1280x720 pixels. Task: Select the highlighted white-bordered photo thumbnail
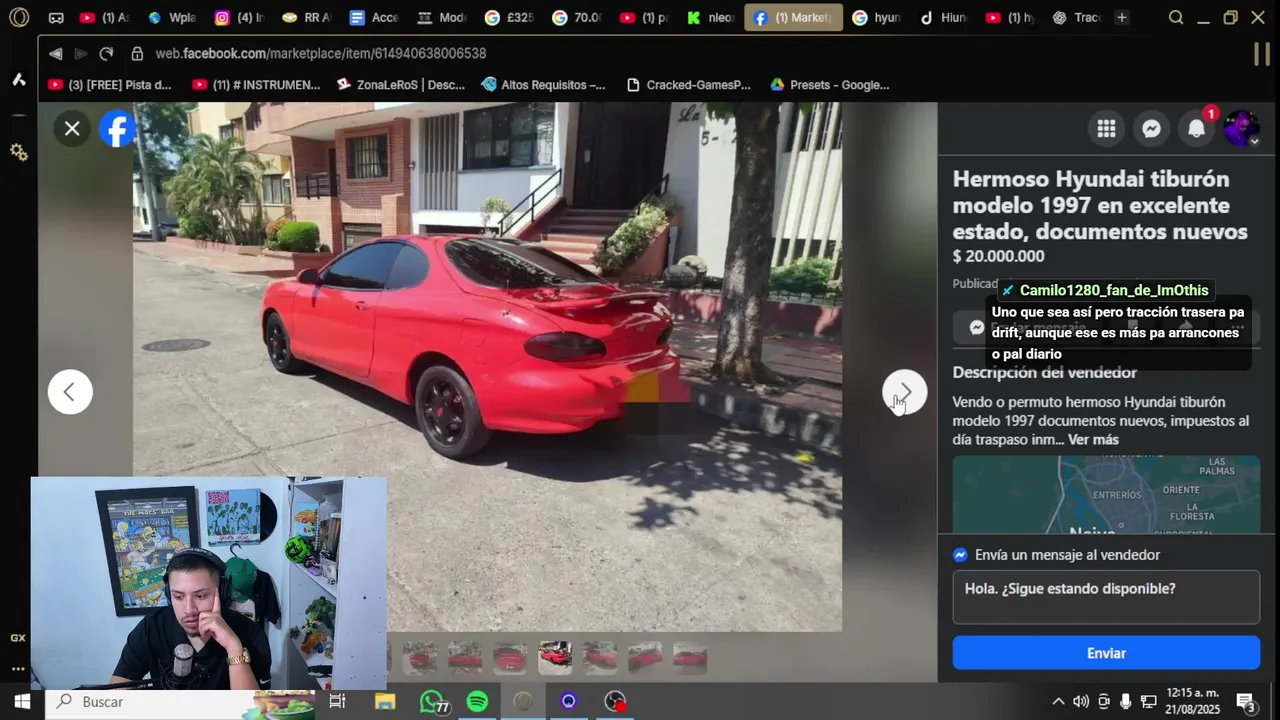(x=555, y=657)
